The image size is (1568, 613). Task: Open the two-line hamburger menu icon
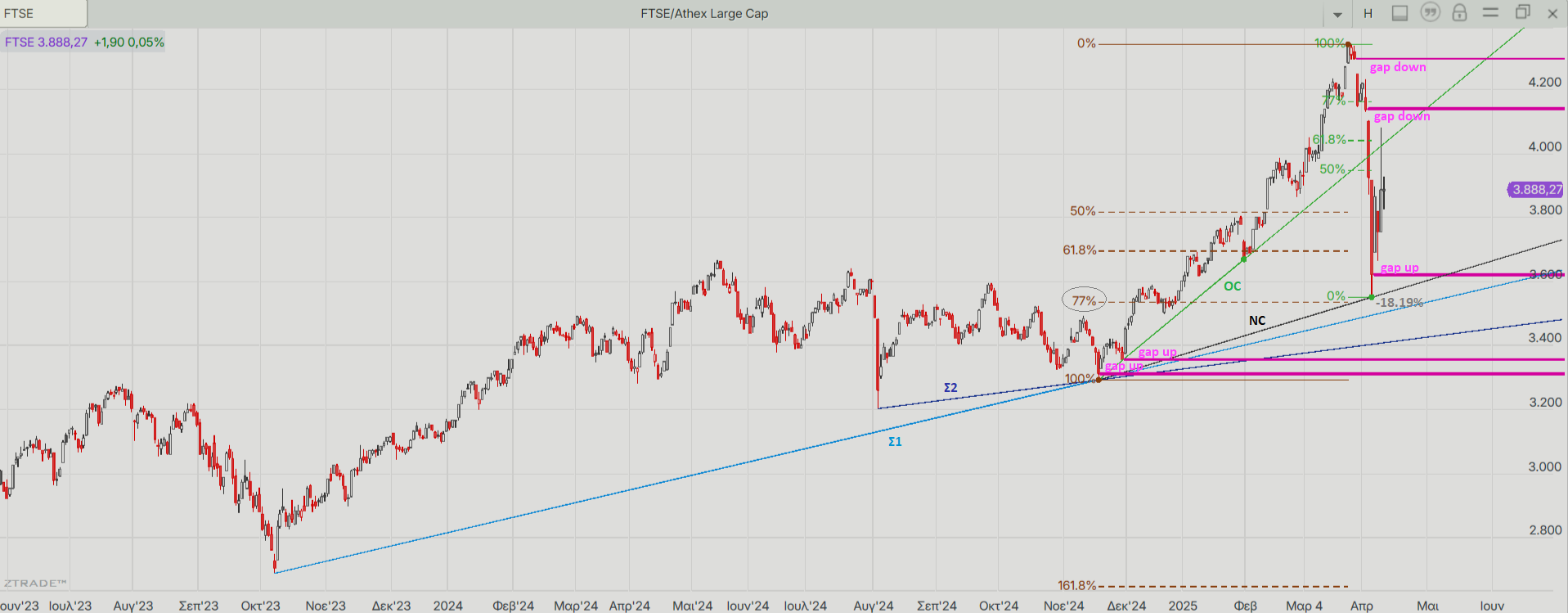(x=1490, y=12)
